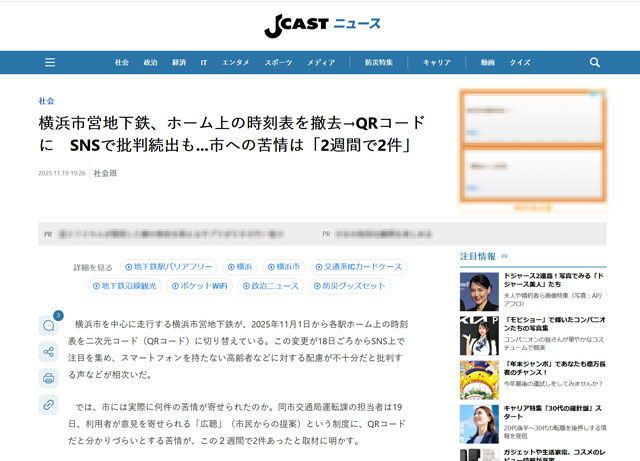This screenshot has height=461, width=640.
Task: Click the 年末ジャンボ thumbnail image
Action: pos(479,380)
